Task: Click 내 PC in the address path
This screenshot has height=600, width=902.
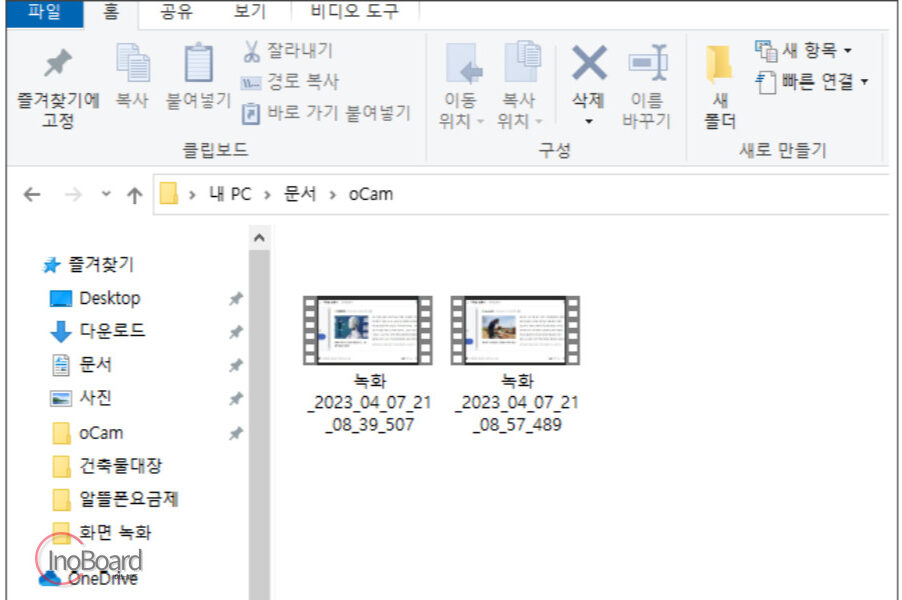Action: (230, 194)
